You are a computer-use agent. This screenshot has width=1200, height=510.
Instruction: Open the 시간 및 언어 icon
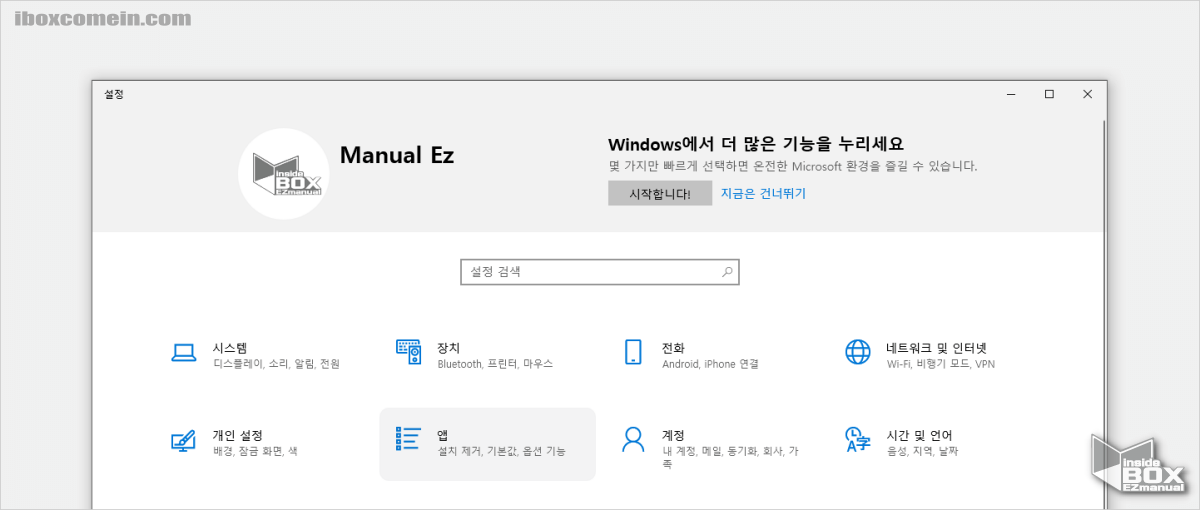(858, 440)
